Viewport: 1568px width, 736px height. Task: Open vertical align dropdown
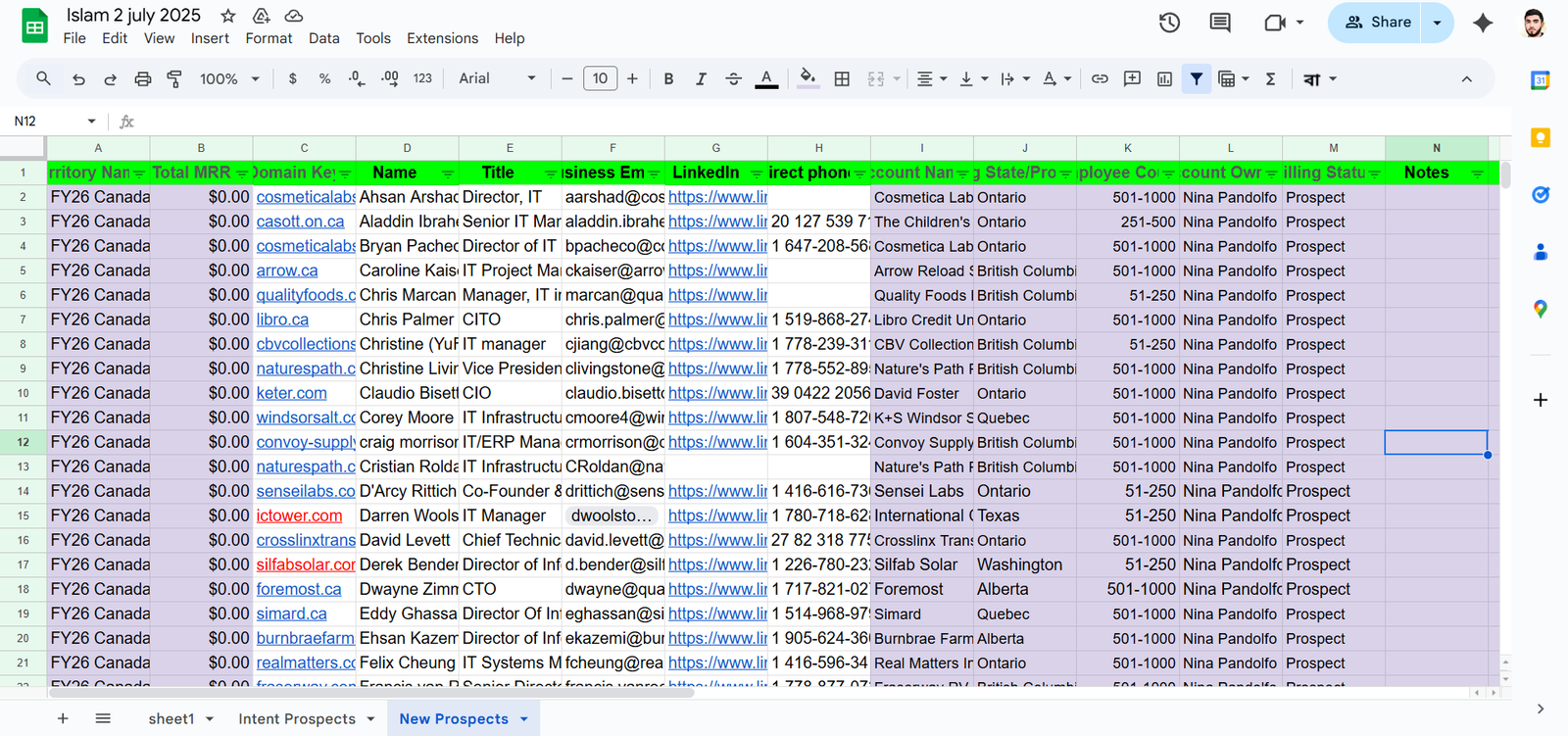pos(973,79)
